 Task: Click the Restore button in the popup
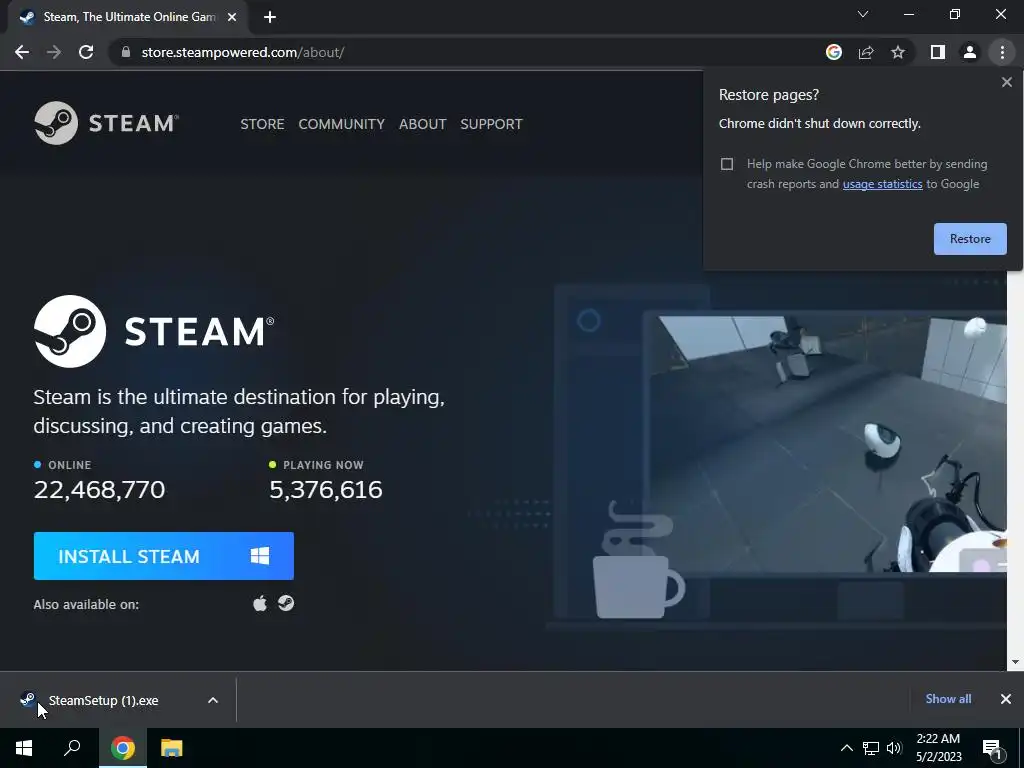click(x=970, y=238)
